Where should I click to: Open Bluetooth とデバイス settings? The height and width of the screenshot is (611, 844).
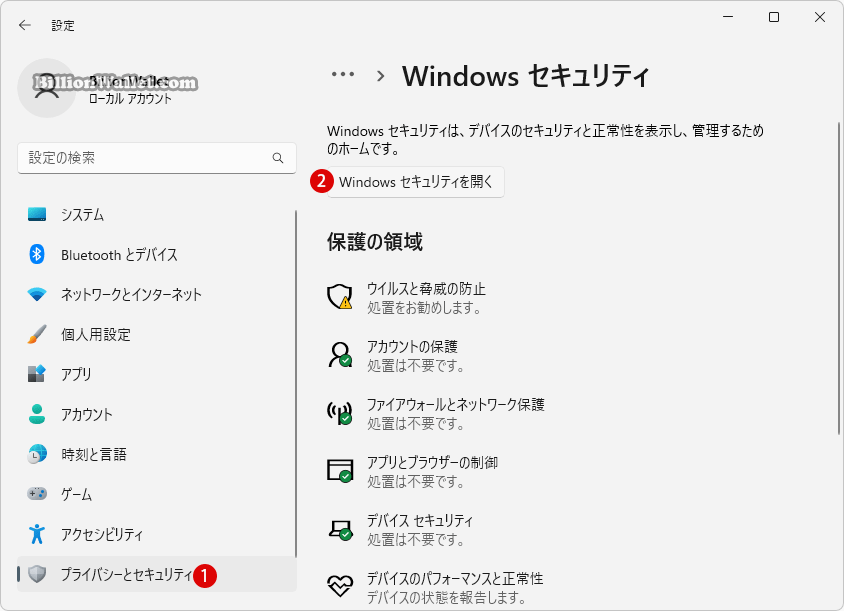tap(157, 254)
